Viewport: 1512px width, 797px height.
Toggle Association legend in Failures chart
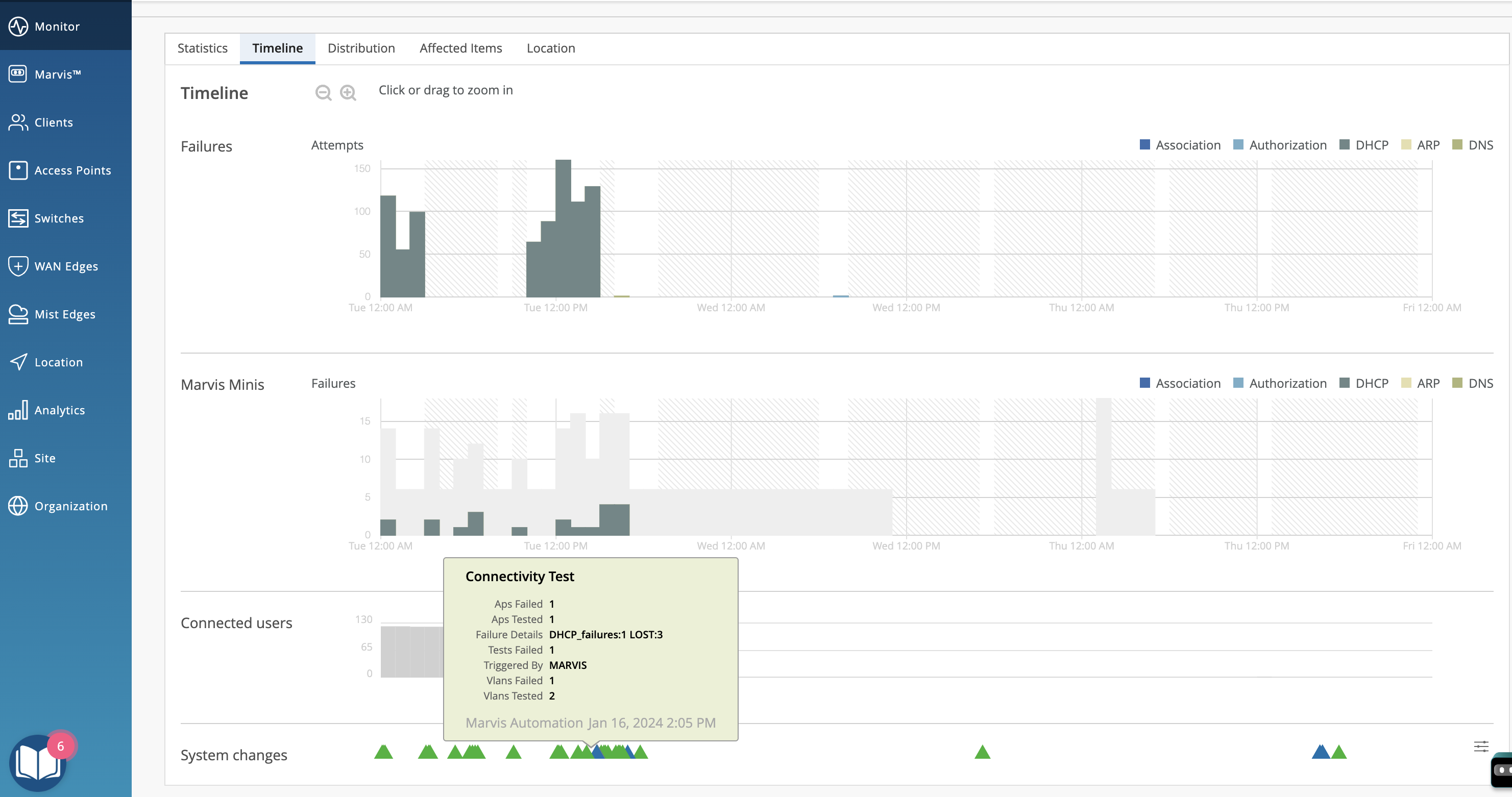click(1180, 145)
